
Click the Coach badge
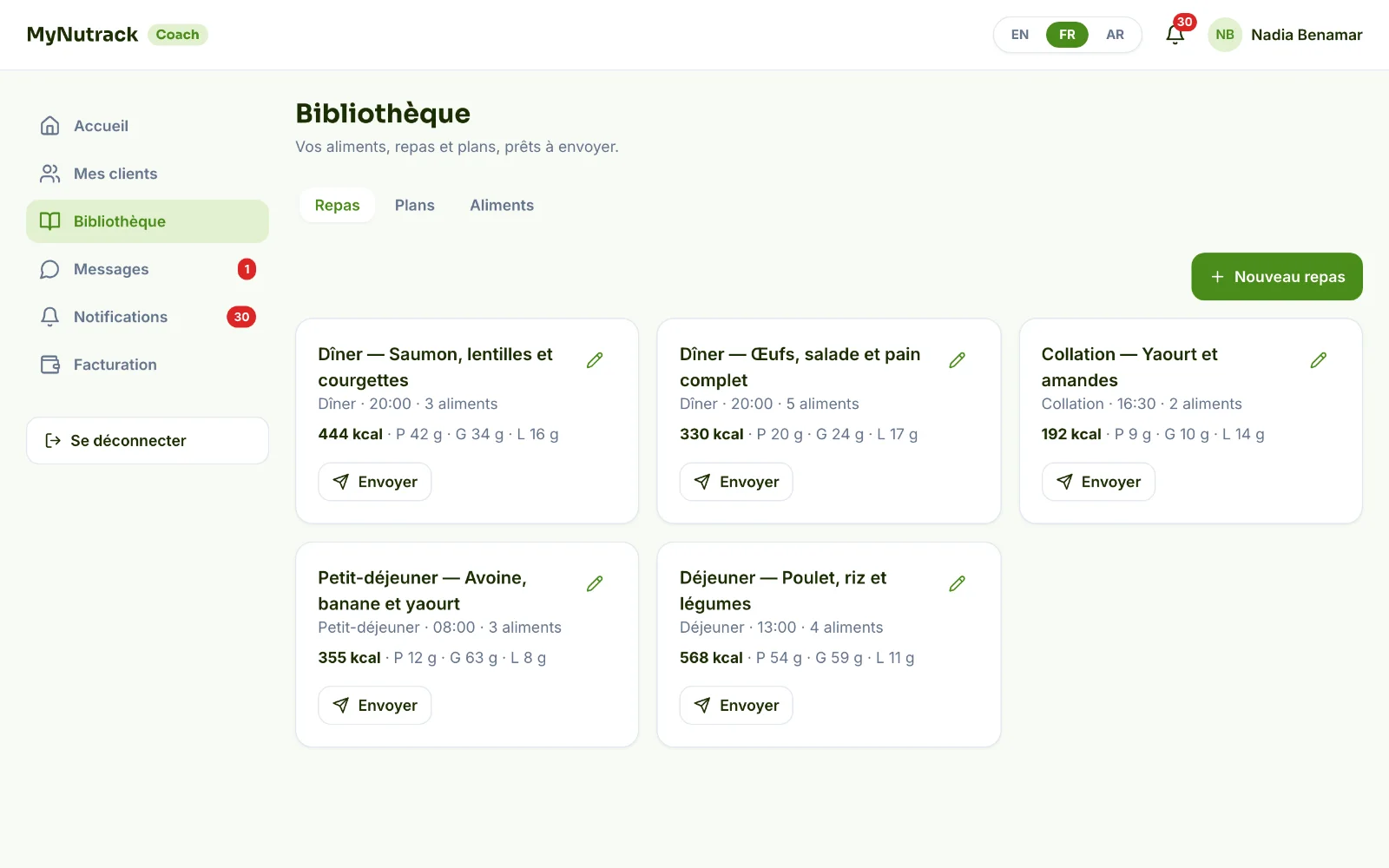pos(178,35)
